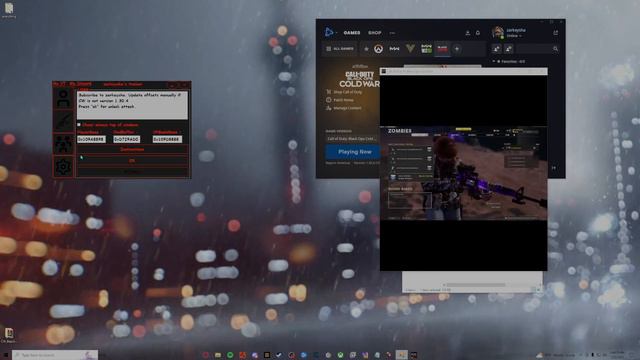Expand the Game Version dropdown
Viewport: 640px width, 360px height.
(x=352, y=139)
